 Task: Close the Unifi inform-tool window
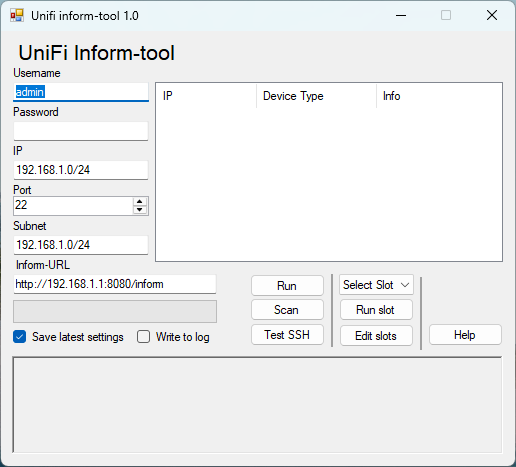tap(492, 15)
